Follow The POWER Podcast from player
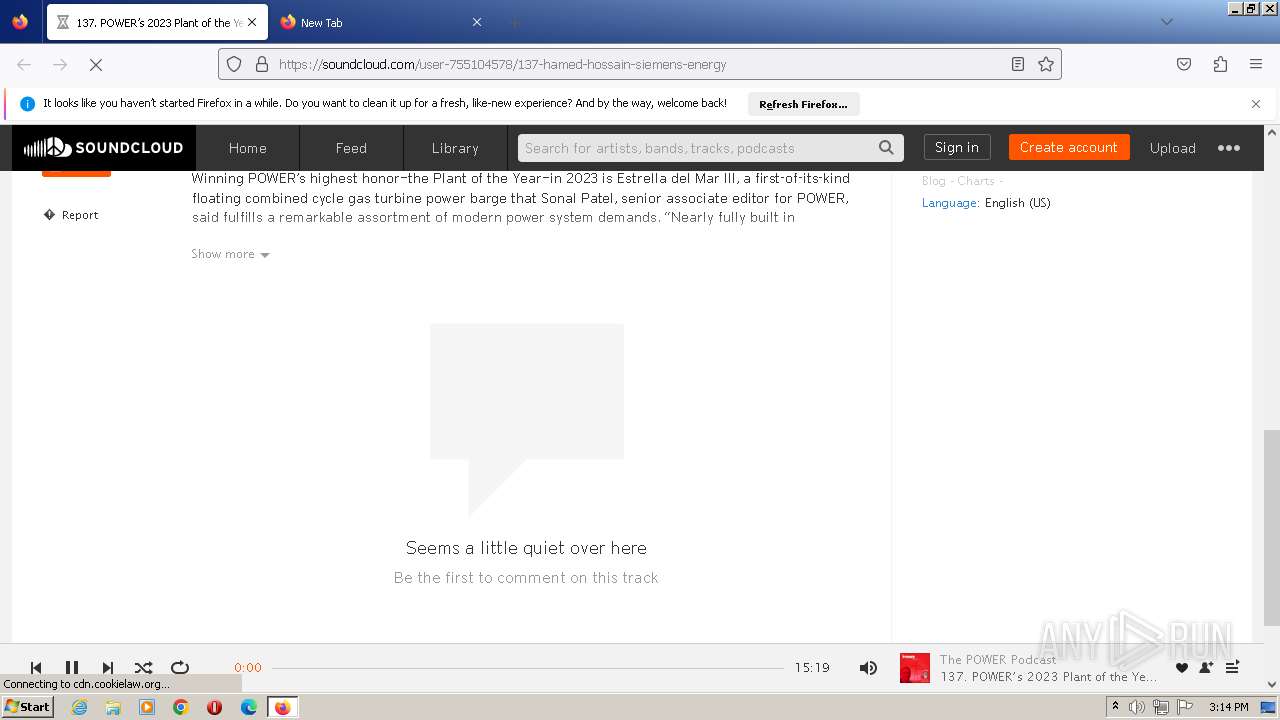The image size is (1280, 720). coord(1206,668)
